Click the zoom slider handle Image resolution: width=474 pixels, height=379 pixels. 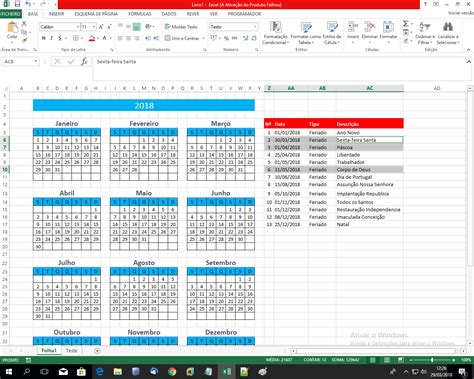(x=432, y=360)
